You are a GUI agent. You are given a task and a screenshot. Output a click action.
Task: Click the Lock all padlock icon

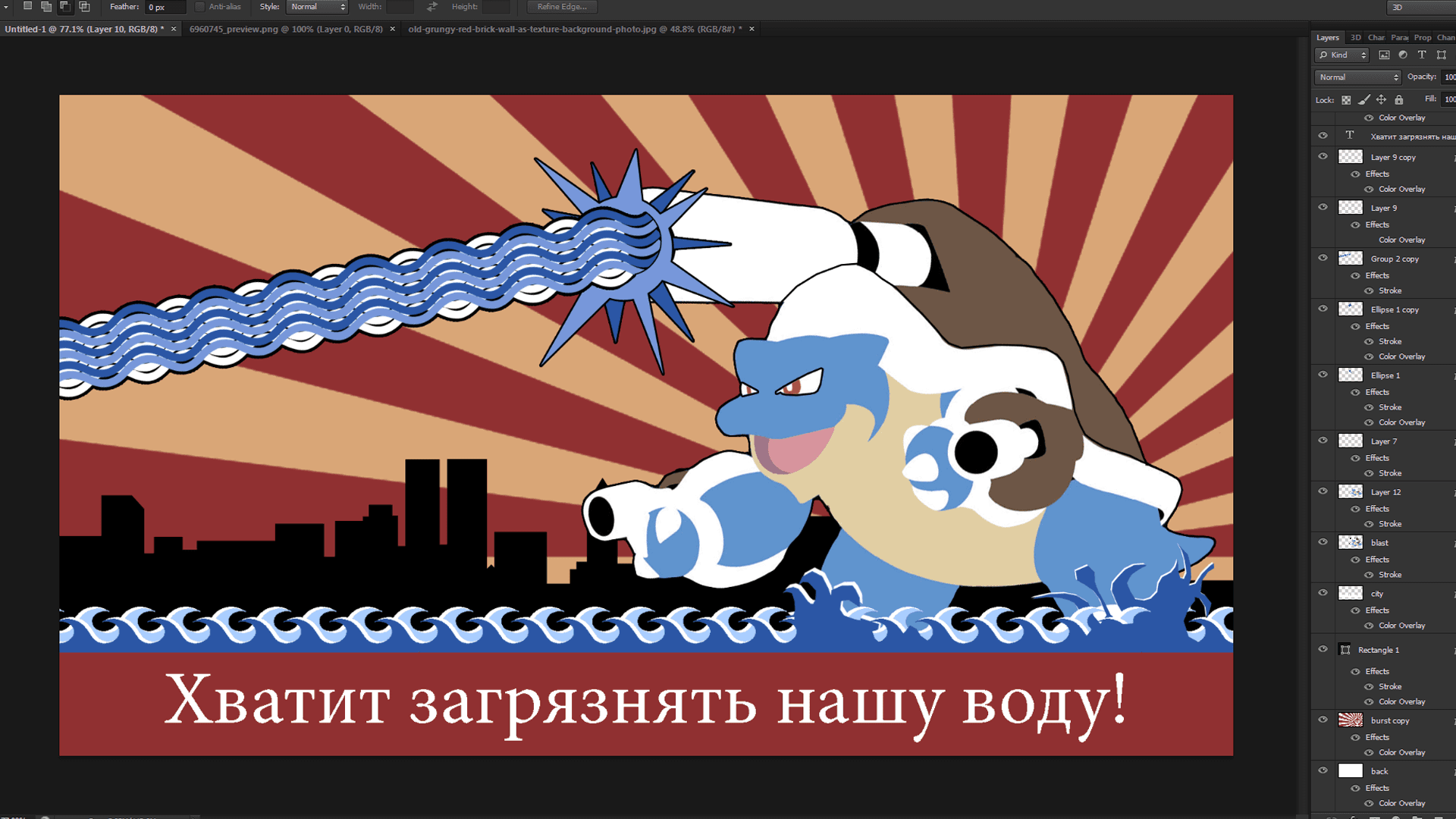click(1398, 99)
